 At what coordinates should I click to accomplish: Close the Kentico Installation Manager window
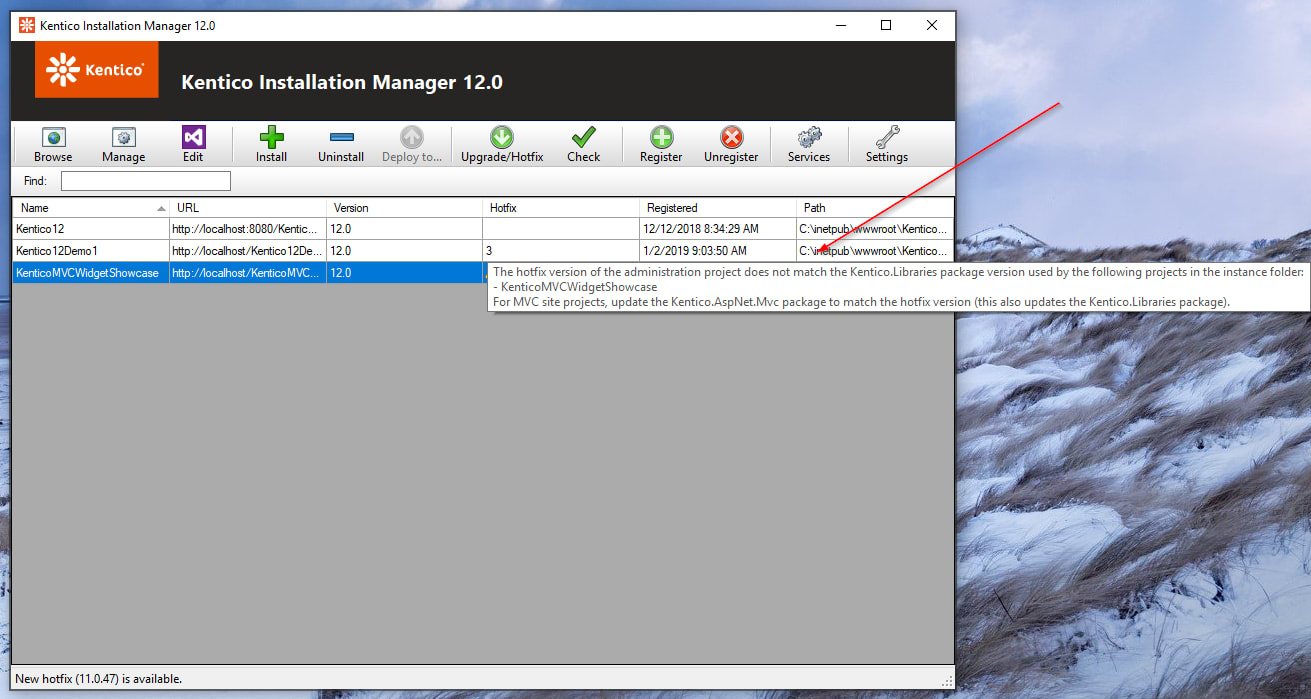point(932,25)
